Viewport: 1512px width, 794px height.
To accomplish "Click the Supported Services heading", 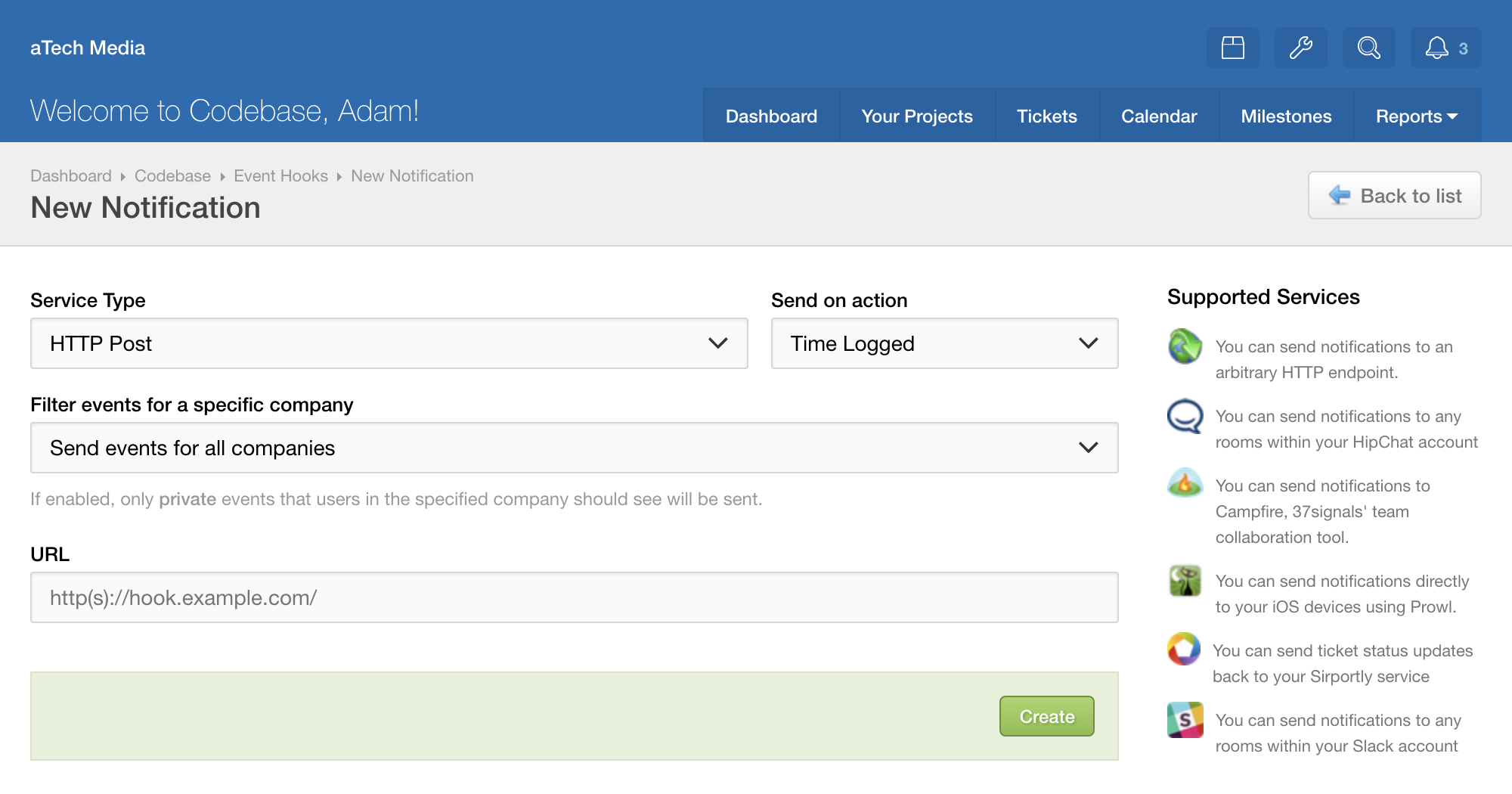I will [x=1263, y=296].
